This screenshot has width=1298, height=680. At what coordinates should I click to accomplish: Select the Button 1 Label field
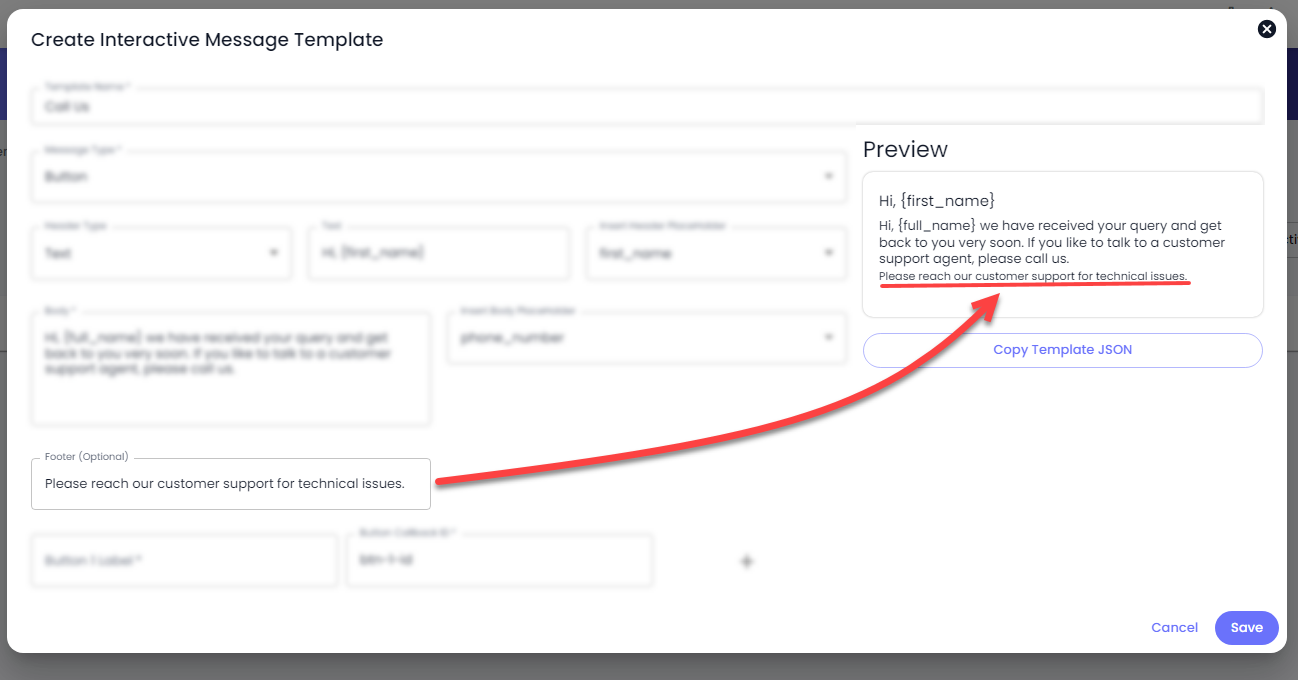[184, 561]
